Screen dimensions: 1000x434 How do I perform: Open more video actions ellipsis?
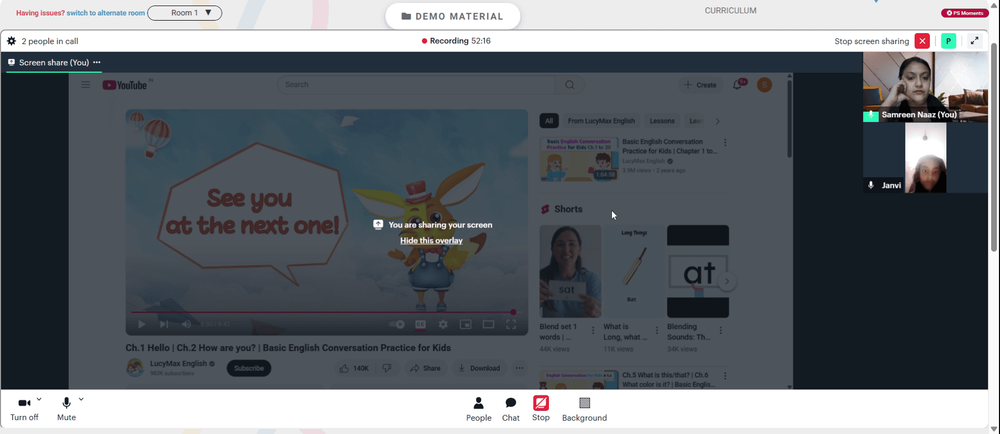click(x=520, y=368)
